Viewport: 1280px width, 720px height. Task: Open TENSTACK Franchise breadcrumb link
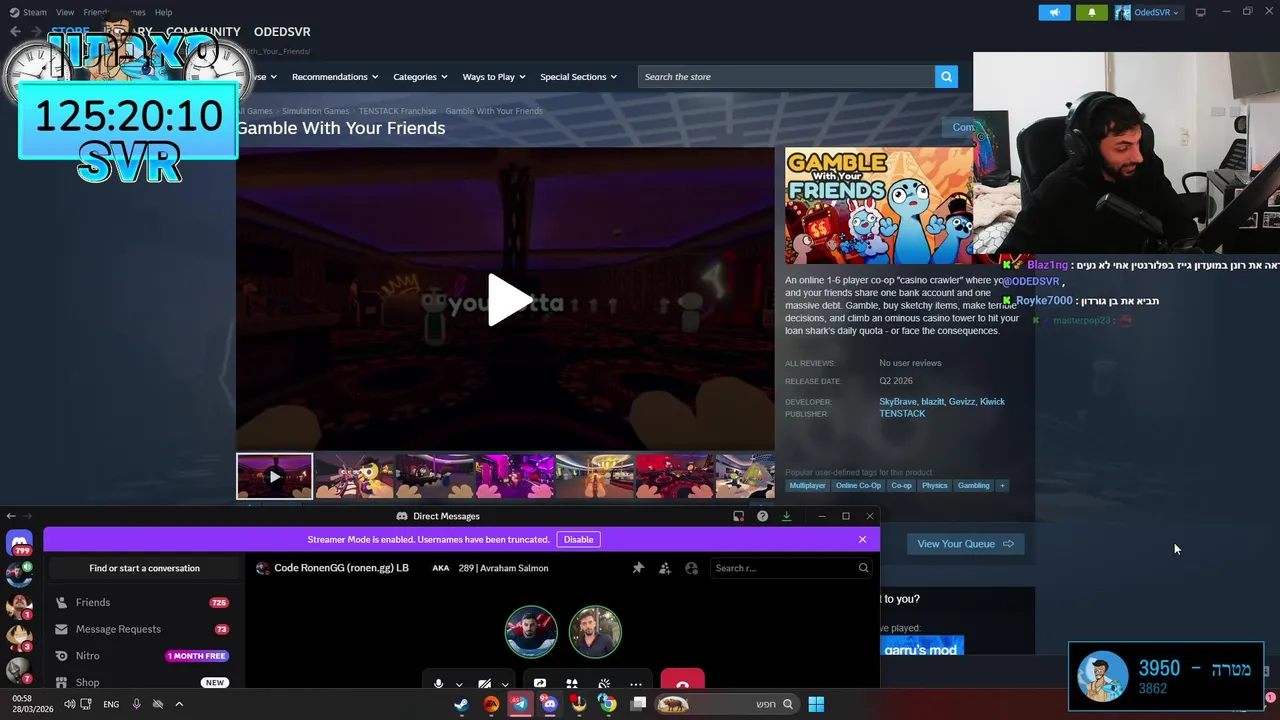point(397,111)
